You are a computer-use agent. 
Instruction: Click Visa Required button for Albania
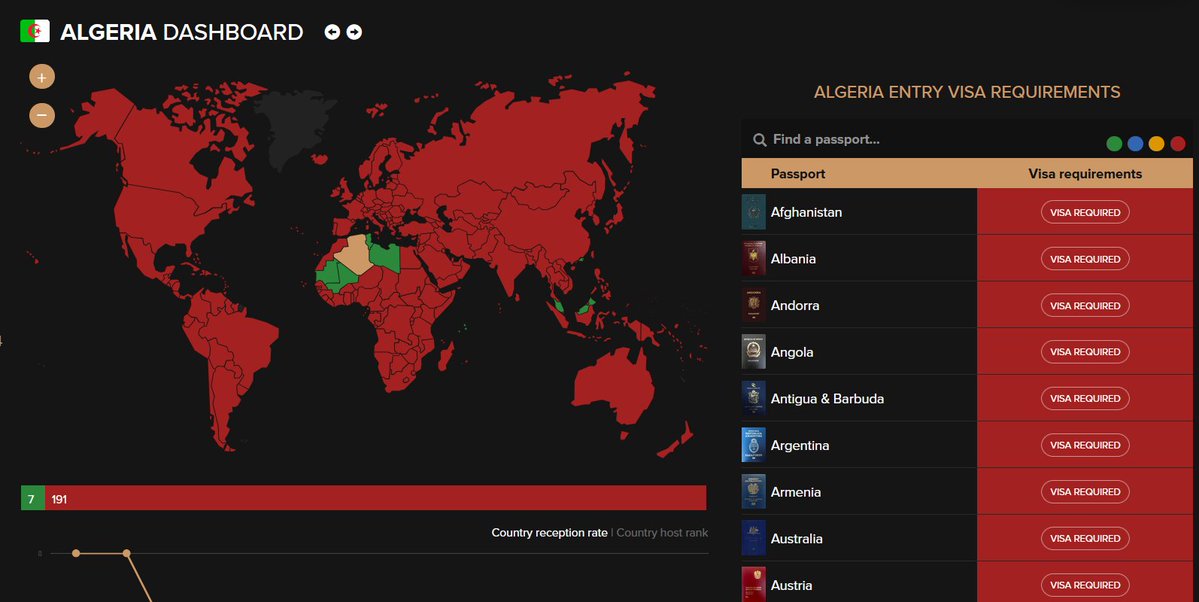(1085, 259)
